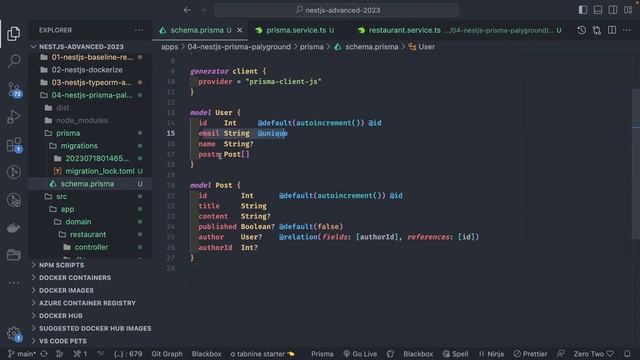The image size is (640, 360).
Task: Close the schema.prisma tab
Action: pyautogui.click(x=240, y=30)
